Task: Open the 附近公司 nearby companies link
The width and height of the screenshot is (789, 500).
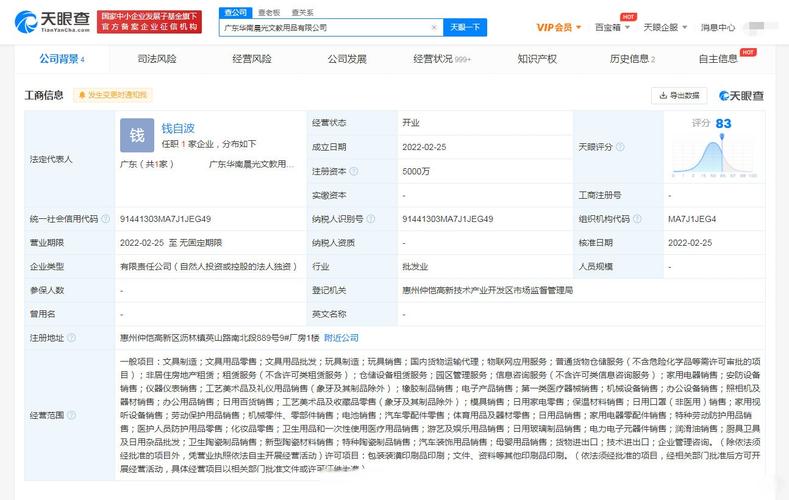Action: pos(341,338)
